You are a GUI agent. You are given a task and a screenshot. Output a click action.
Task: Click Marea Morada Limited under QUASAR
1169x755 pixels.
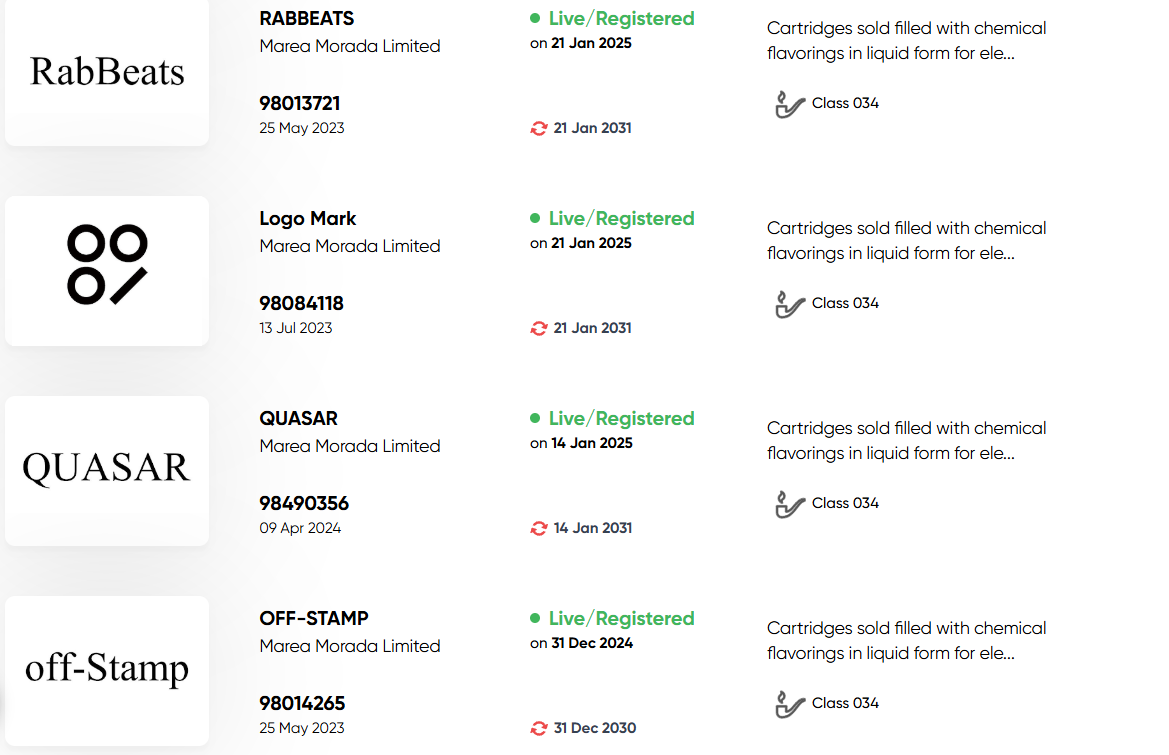click(350, 446)
